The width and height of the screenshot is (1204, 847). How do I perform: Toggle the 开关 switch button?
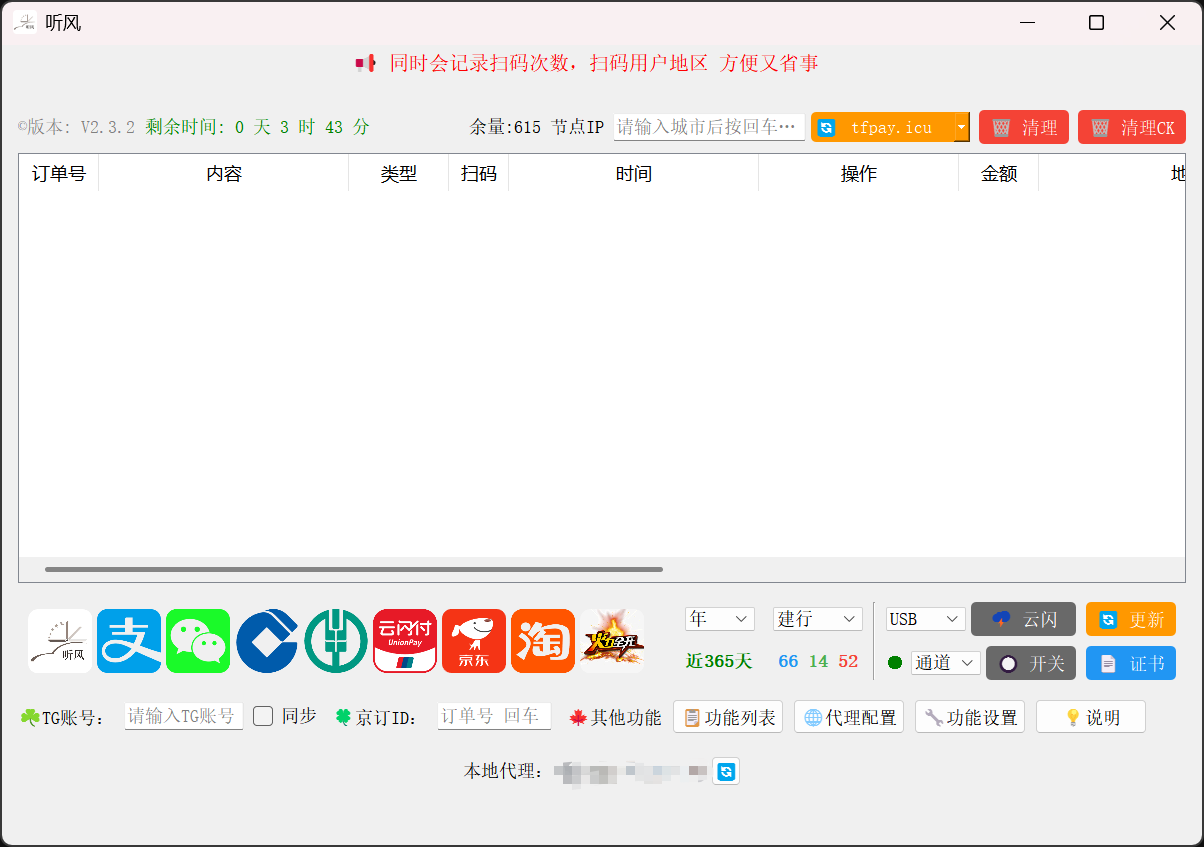pyautogui.click(x=1031, y=663)
